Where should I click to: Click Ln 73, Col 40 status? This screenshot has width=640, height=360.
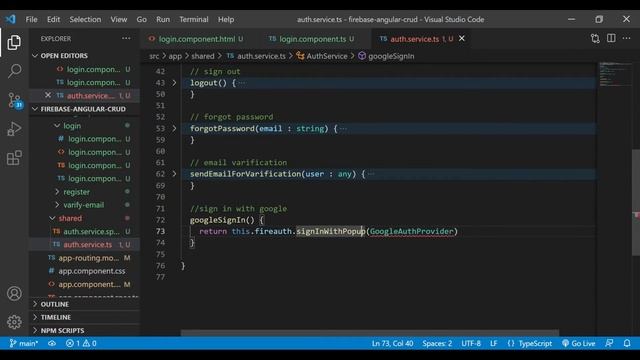pyautogui.click(x=392, y=343)
